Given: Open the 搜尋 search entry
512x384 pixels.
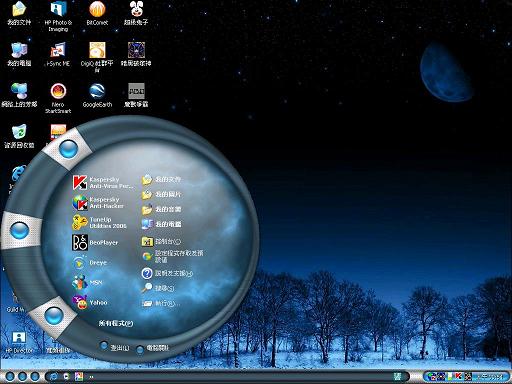Looking at the screenshot, I should pos(158,288).
